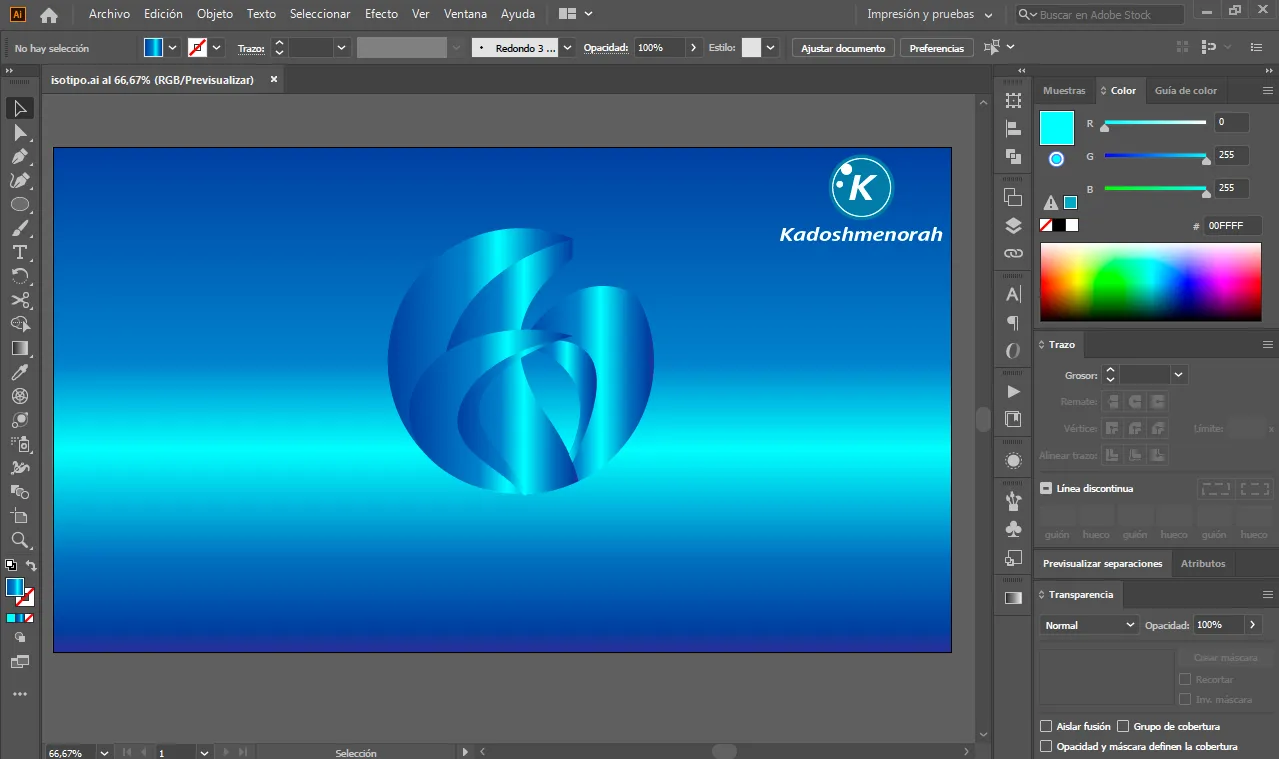Select the Paintbrush tool
This screenshot has width=1279, height=759.
19,228
